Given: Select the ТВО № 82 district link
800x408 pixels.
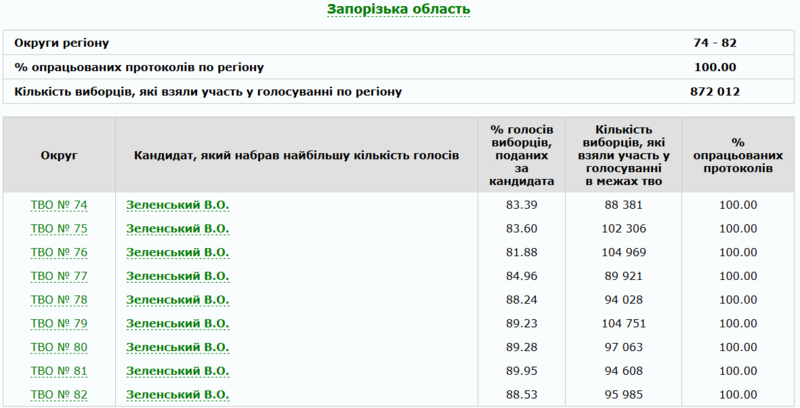Looking at the screenshot, I should click(59, 395).
